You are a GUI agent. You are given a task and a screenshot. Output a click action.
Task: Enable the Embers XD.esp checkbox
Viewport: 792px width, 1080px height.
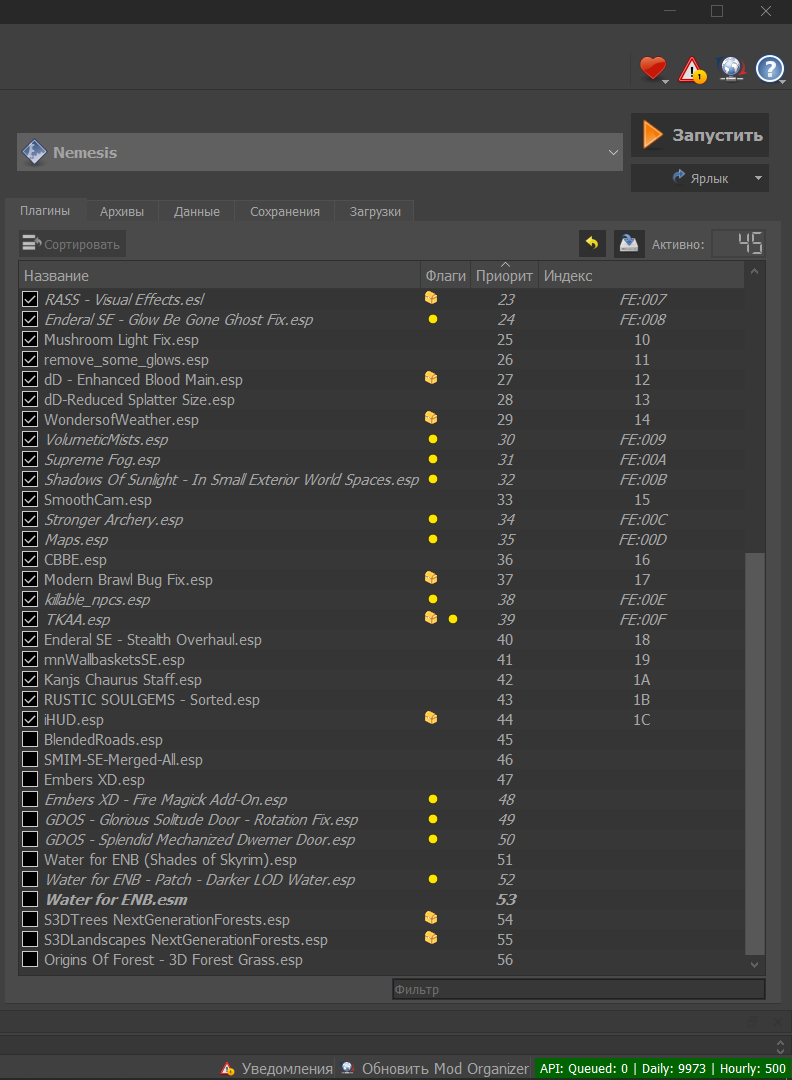[30, 779]
